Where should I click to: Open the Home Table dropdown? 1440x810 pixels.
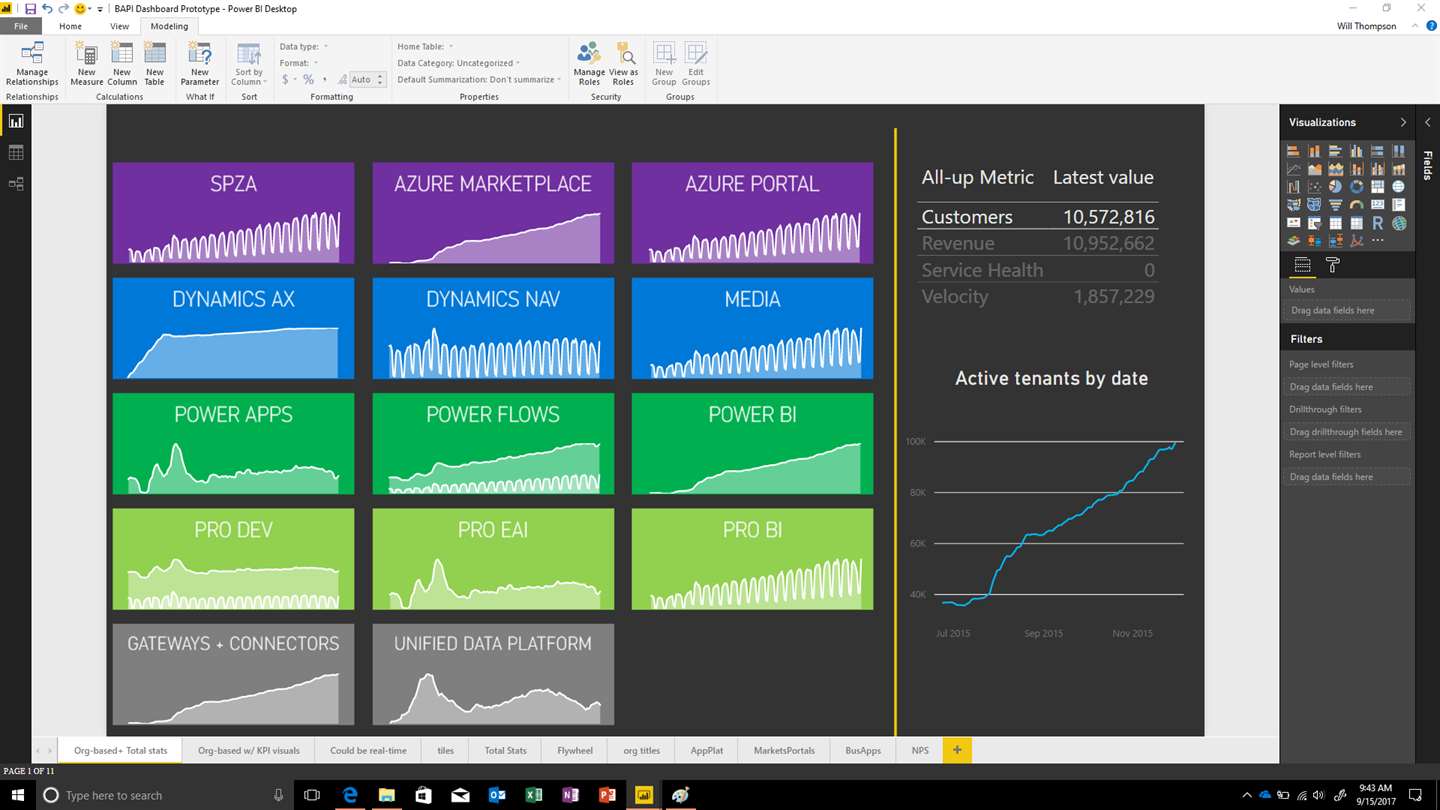425,46
